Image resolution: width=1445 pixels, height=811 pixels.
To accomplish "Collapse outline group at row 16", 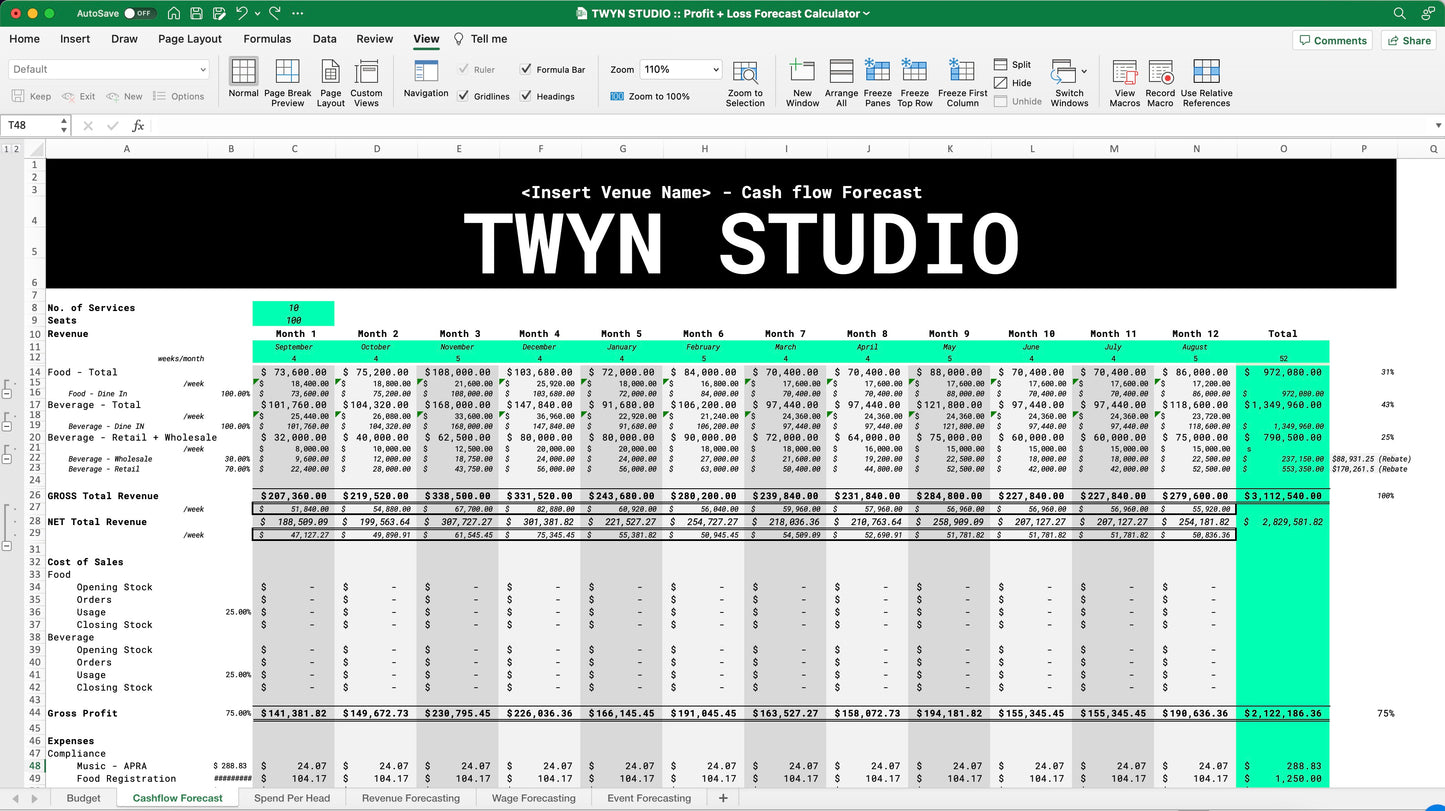I will coord(9,394).
